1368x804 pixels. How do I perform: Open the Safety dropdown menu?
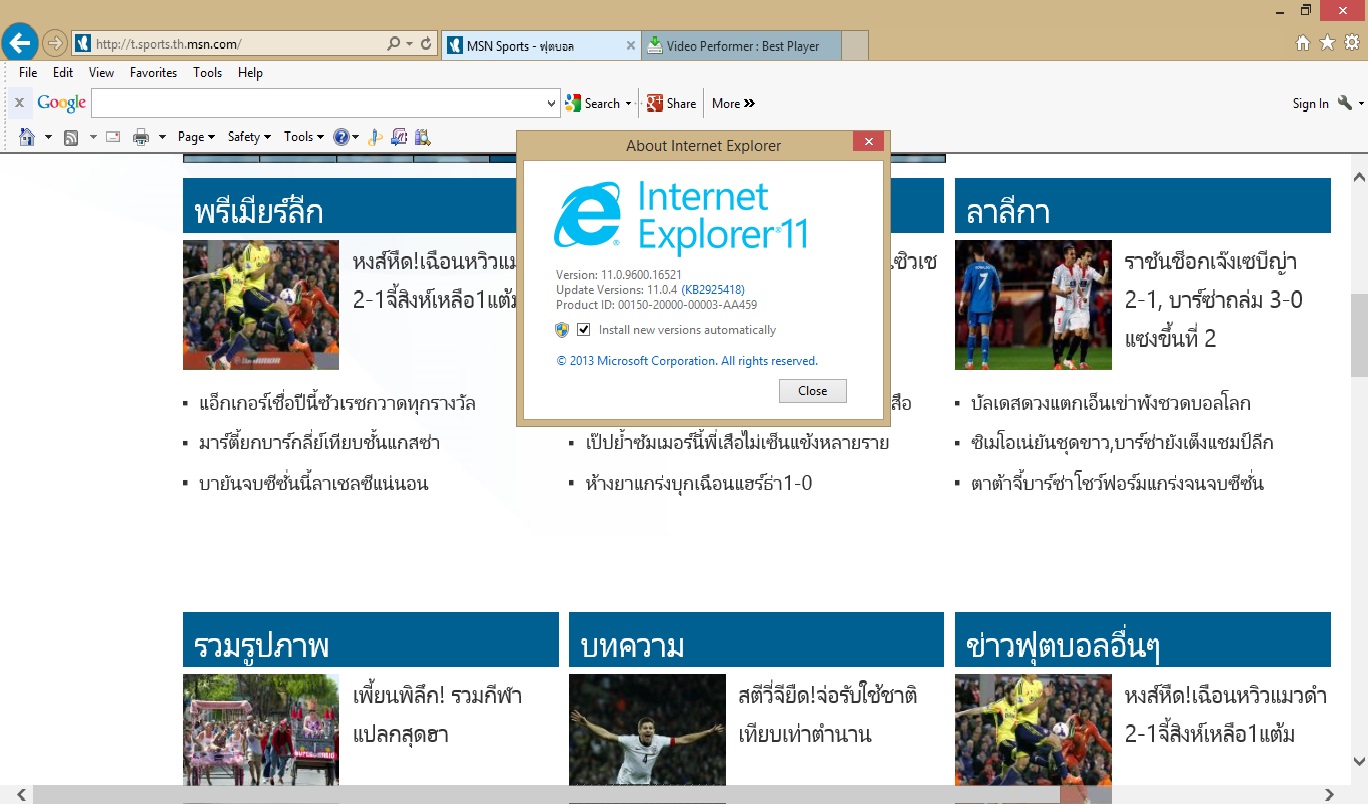click(x=249, y=137)
